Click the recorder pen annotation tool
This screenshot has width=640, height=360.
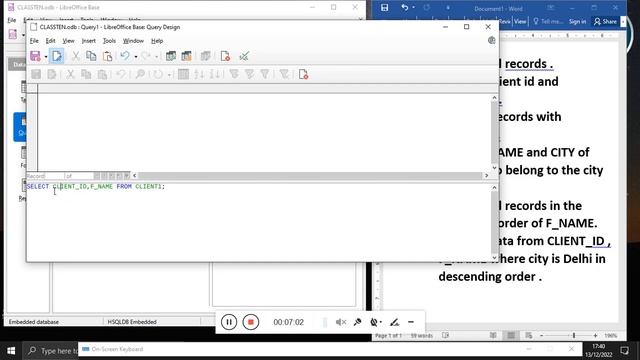pyautogui.click(x=394, y=322)
